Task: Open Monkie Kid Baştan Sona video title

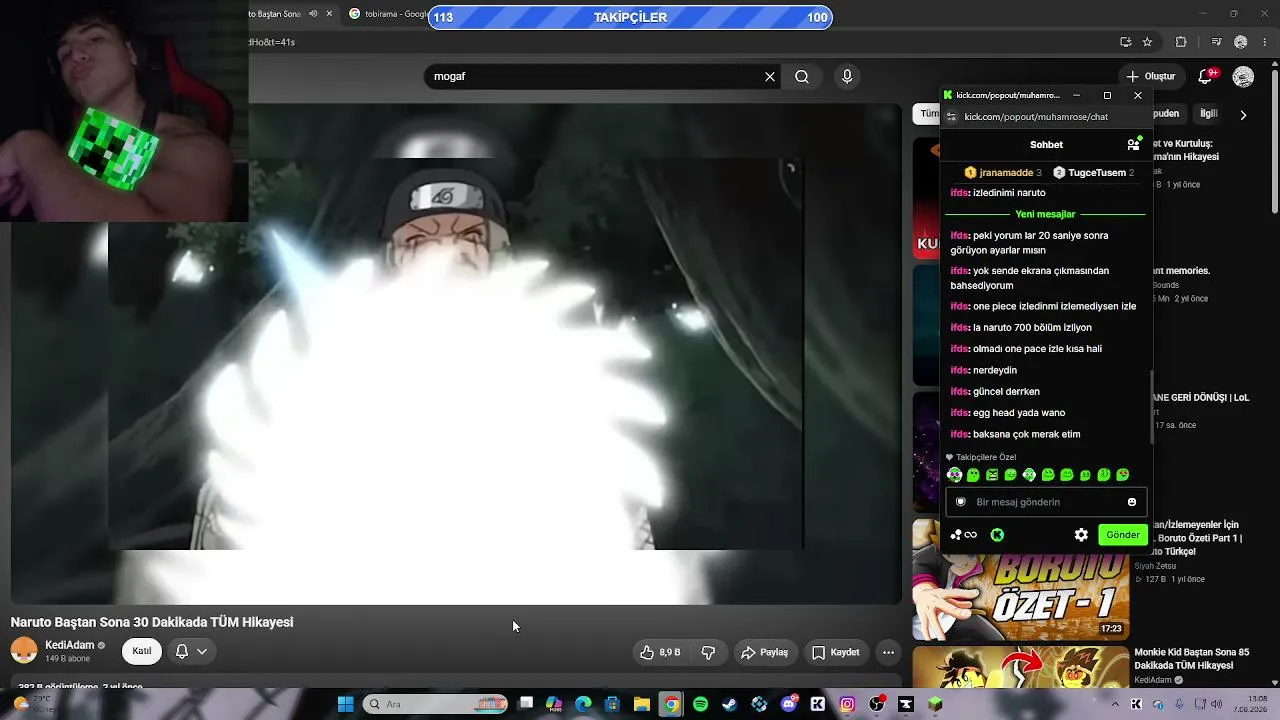Action: tap(1191, 659)
